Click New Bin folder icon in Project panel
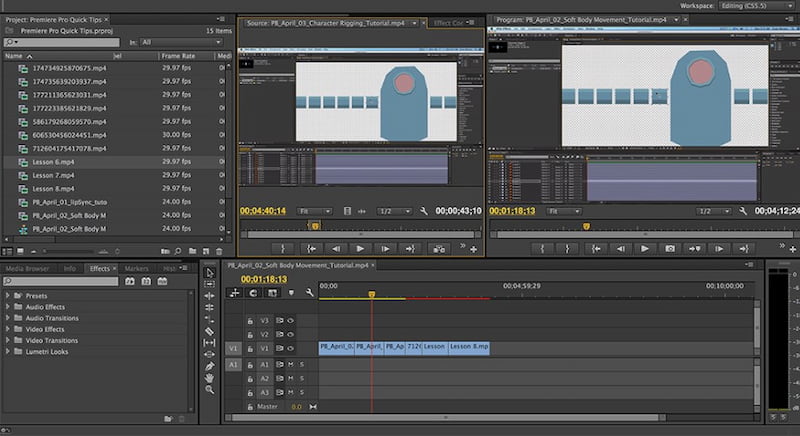The height and width of the screenshot is (436, 800). coord(192,251)
